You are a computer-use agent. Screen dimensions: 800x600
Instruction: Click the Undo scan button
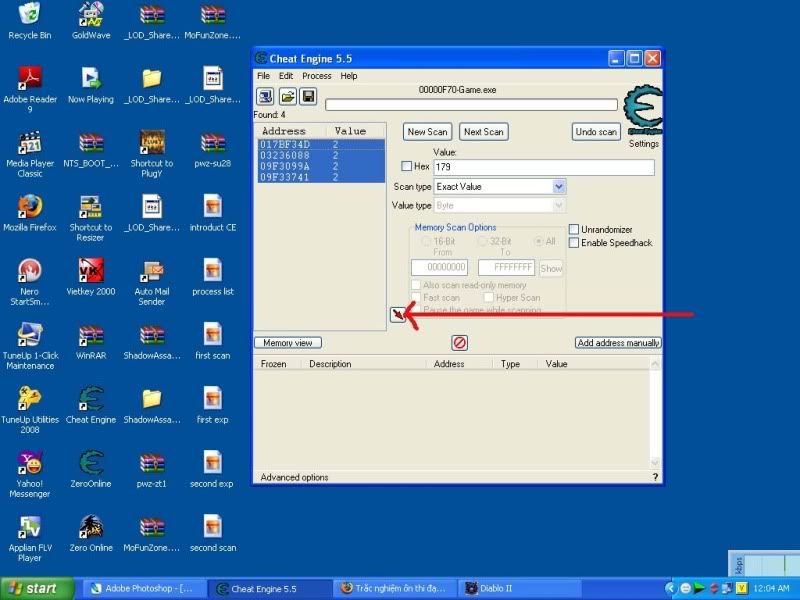coord(596,132)
